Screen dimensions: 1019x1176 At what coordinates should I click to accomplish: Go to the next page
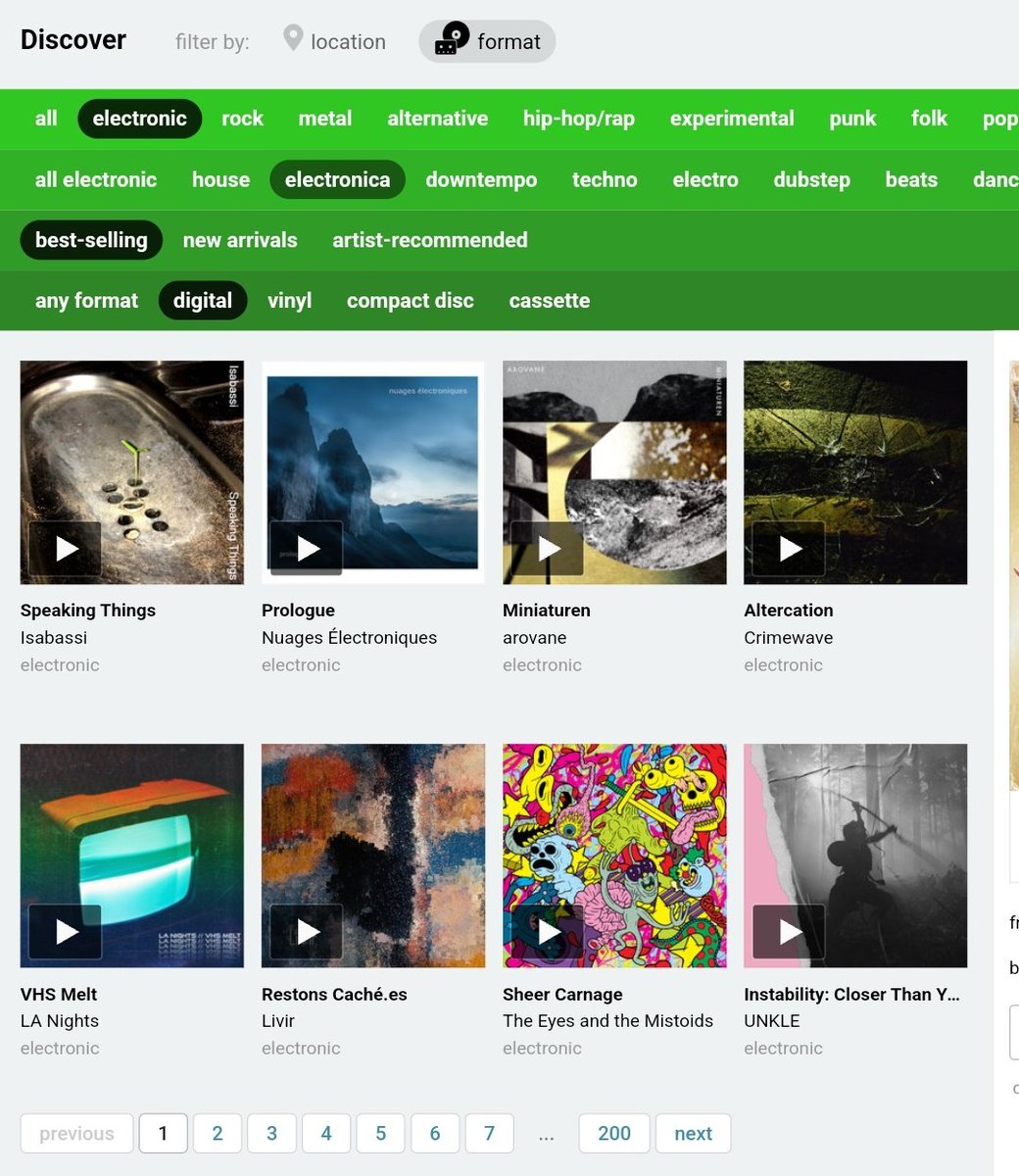(693, 1134)
